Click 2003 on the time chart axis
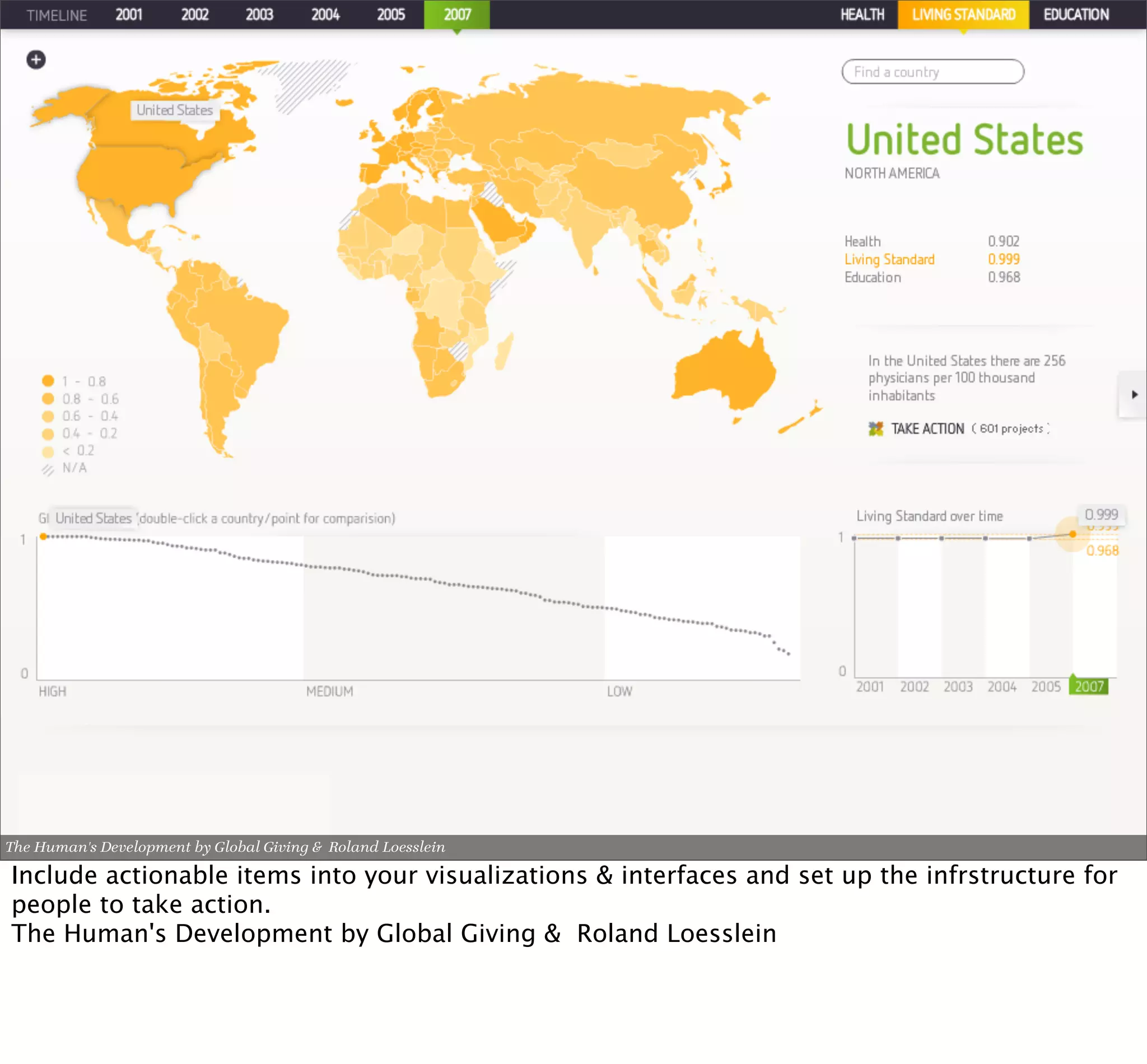The width and height of the screenshot is (1147, 1064). 958,687
